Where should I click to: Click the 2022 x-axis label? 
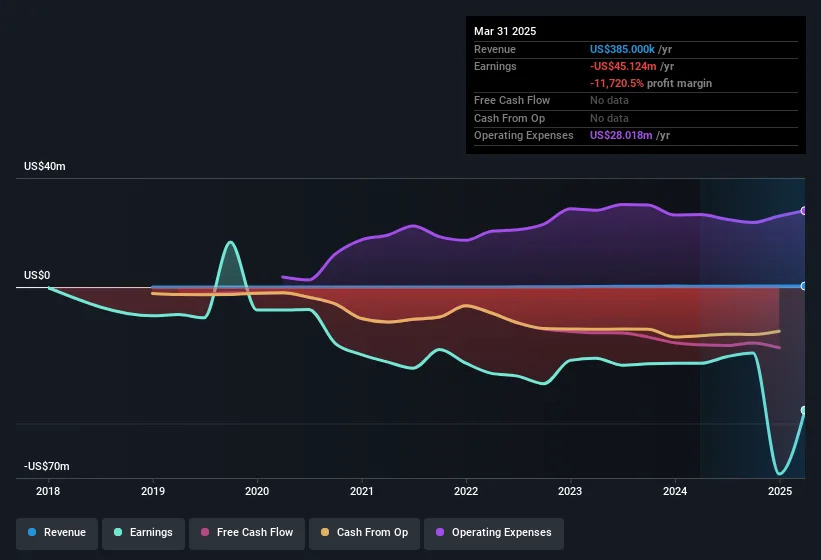[466, 491]
